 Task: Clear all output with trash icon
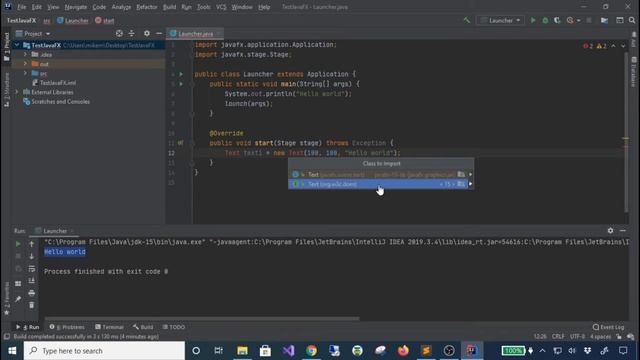tap(31, 305)
